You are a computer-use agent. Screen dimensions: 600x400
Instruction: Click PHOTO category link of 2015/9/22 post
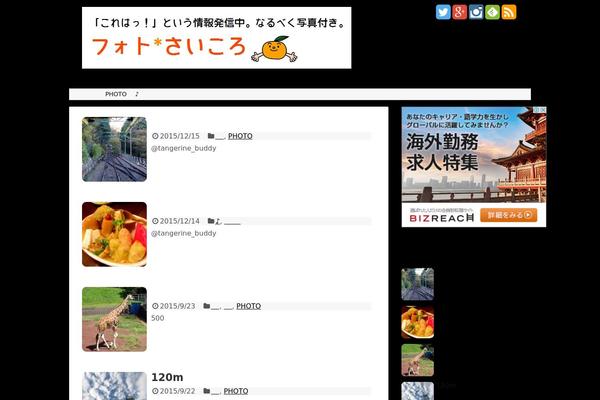pos(236,391)
